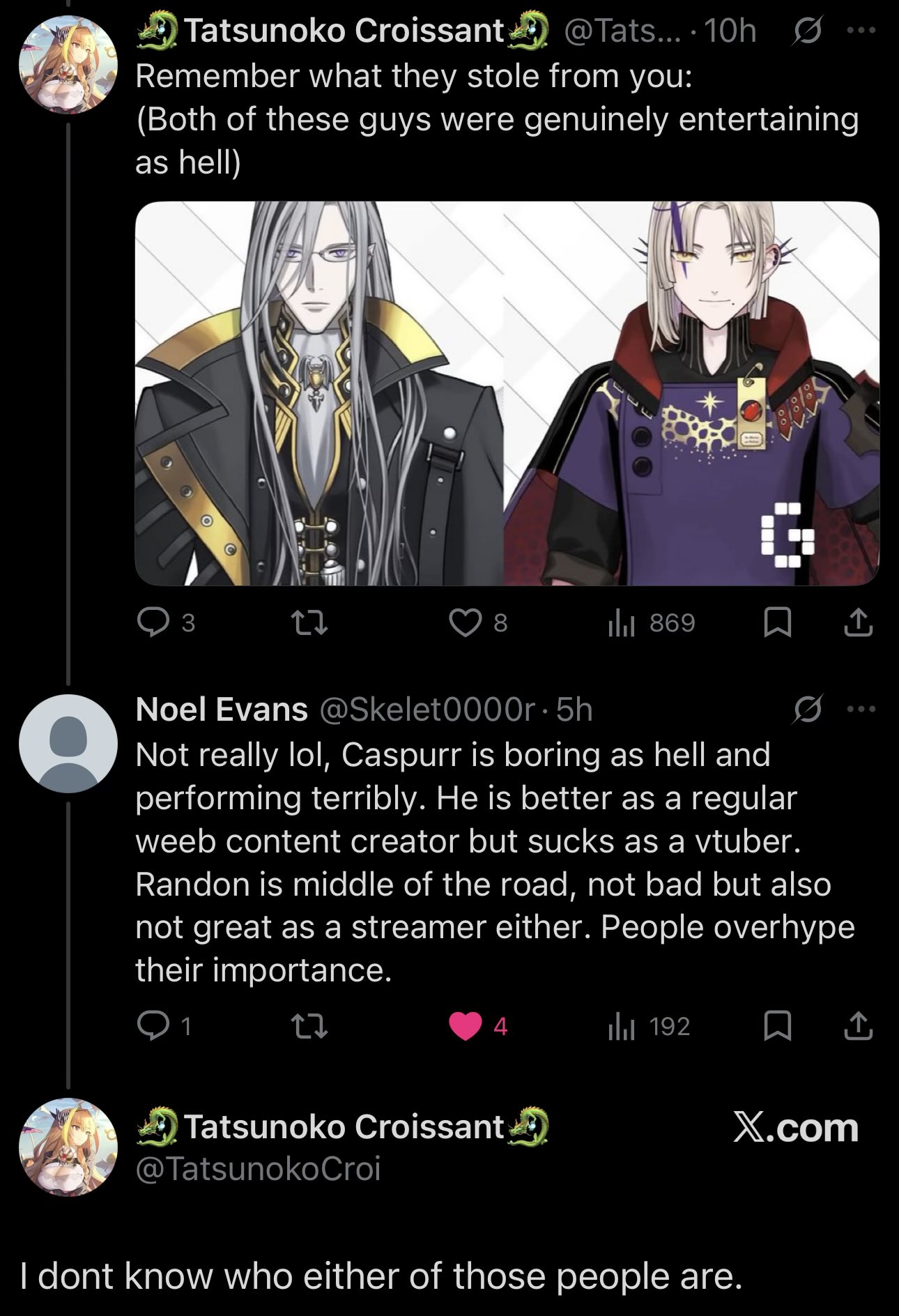Tap the Grok icon on Noel Evans's reply
This screenshot has height=1316, width=899.
pyautogui.click(x=807, y=710)
